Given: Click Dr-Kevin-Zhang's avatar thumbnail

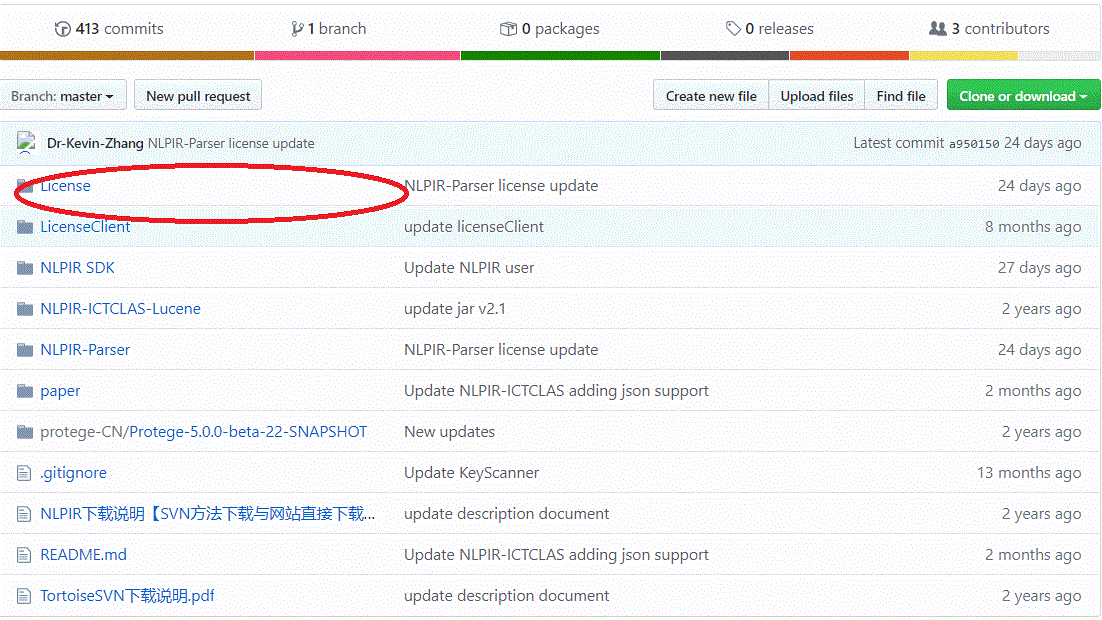Looking at the screenshot, I should tap(25, 143).
